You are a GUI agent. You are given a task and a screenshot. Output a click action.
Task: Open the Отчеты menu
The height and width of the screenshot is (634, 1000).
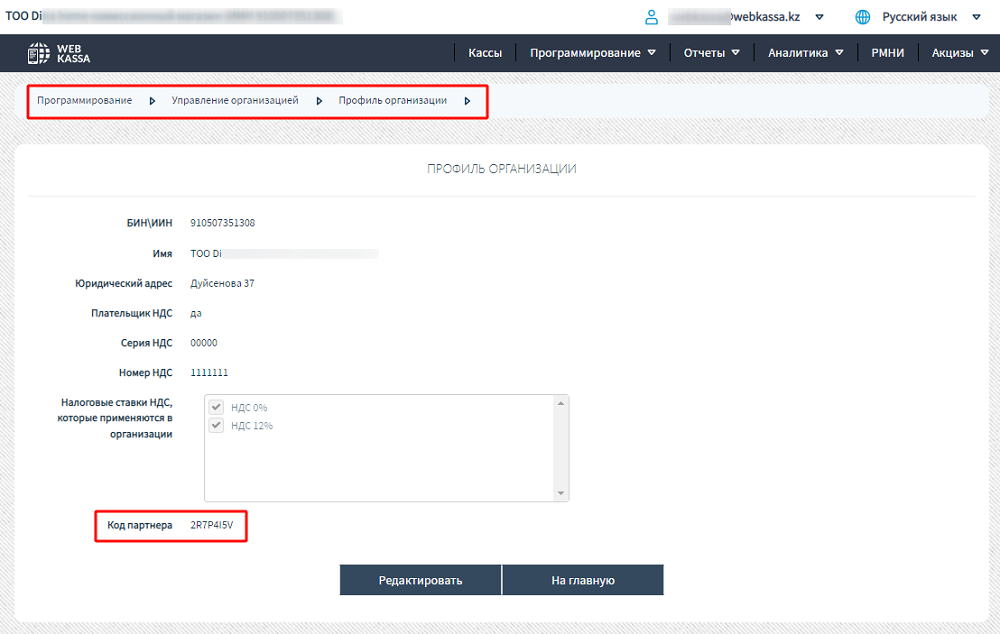pyautogui.click(x=704, y=53)
